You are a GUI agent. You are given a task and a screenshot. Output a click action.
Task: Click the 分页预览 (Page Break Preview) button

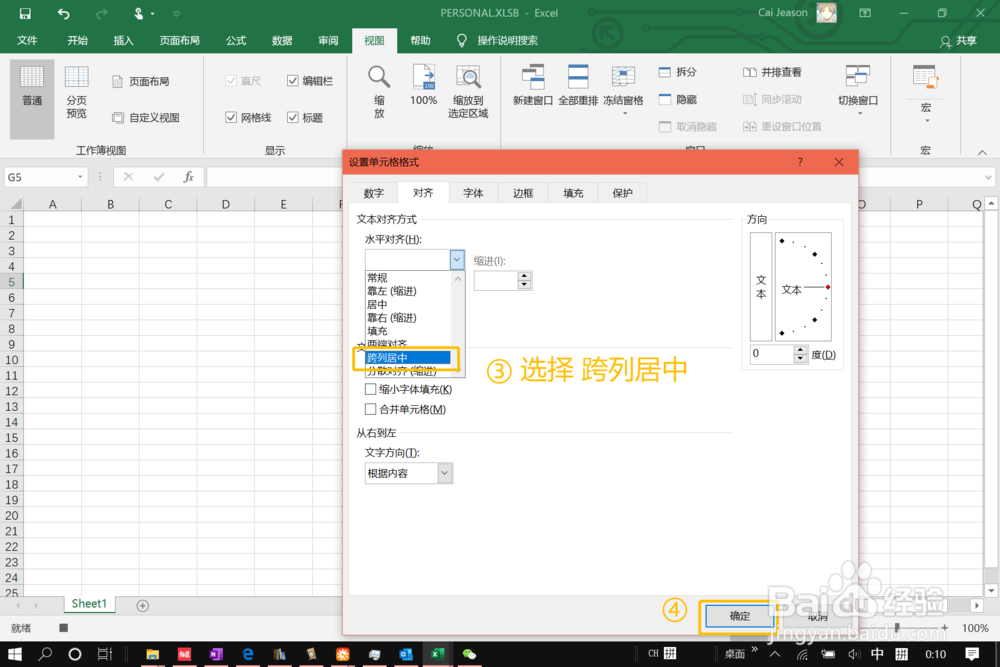pos(76,88)
